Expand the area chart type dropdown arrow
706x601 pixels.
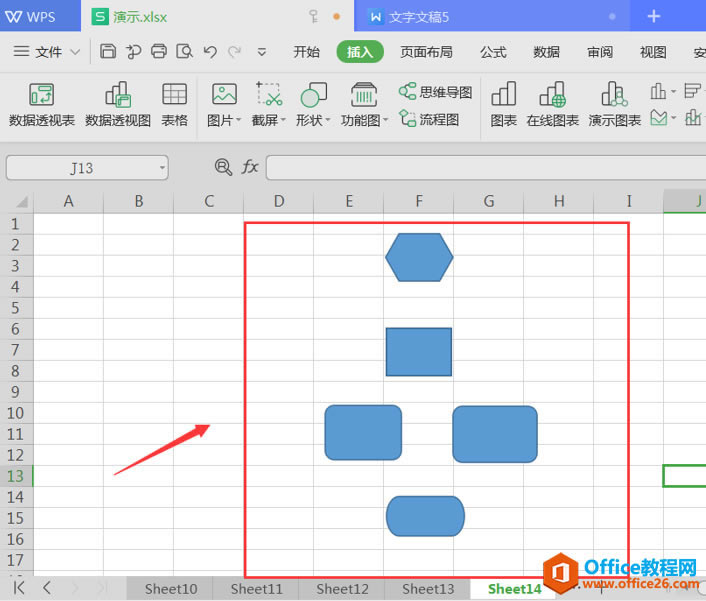tap(674, 118)
